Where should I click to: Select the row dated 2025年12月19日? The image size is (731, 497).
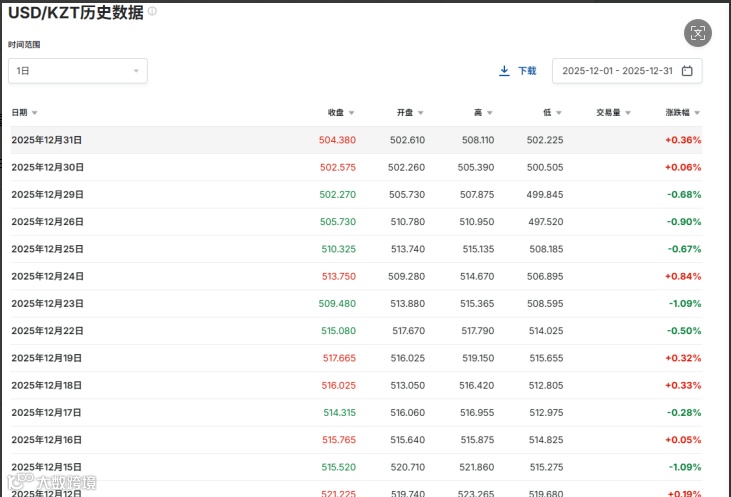[357, 358]
